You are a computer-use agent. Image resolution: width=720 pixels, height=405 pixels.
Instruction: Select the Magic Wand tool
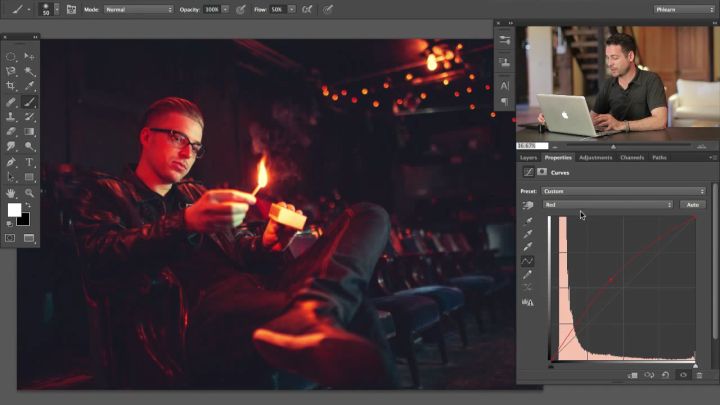point(29,71)
